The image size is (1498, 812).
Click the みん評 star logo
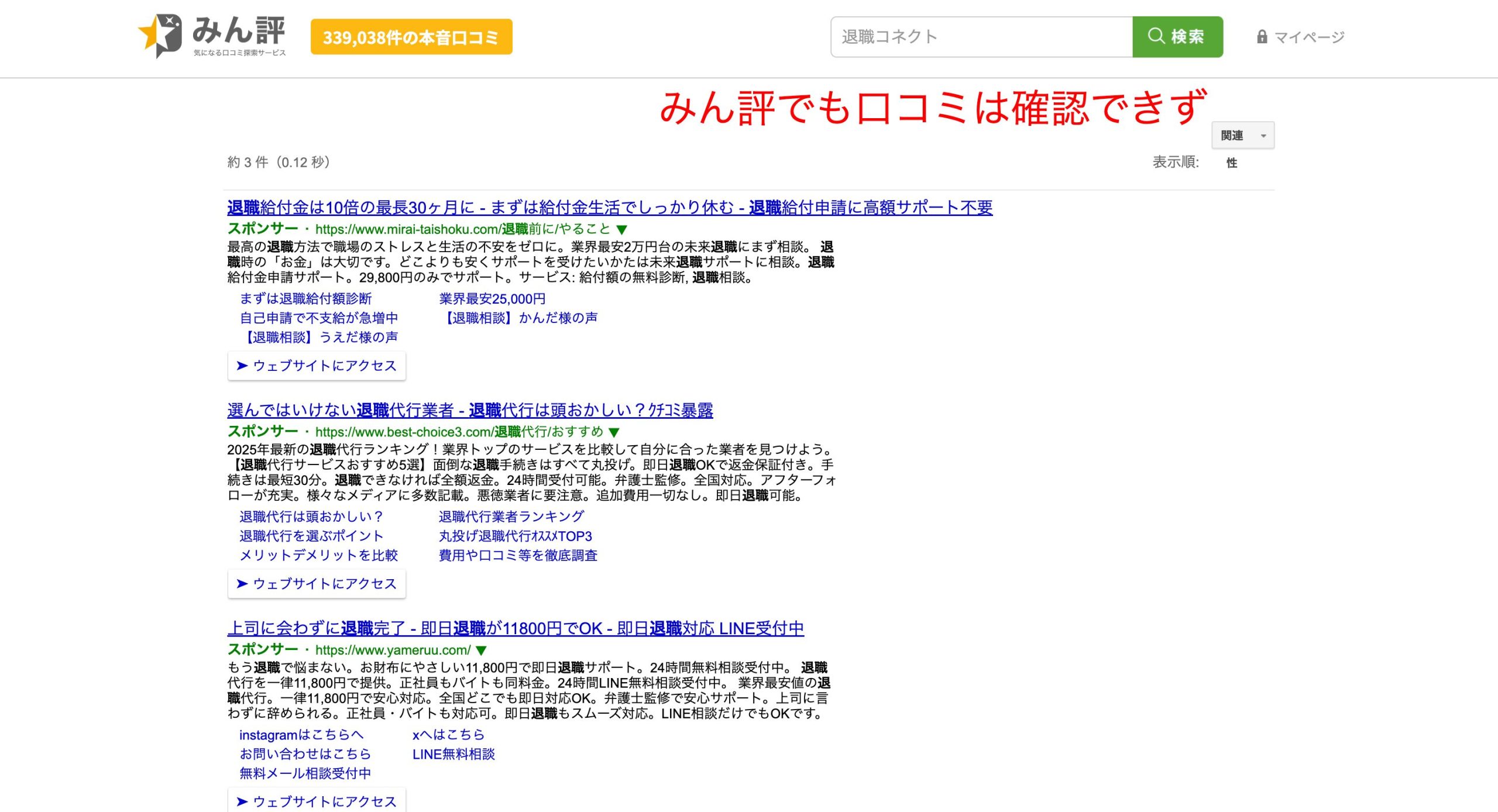pos(212,36)
